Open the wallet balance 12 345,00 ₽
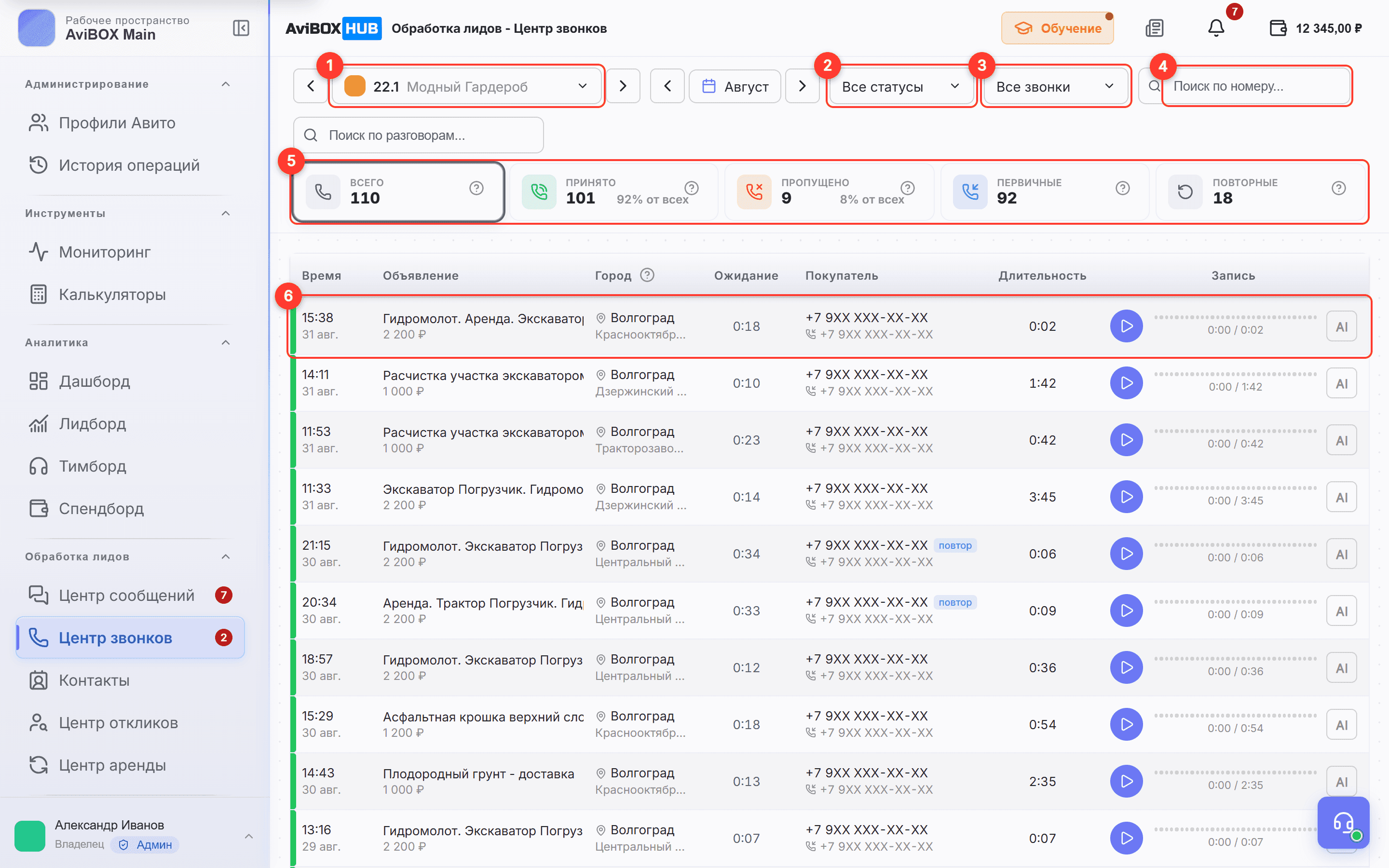Viewport: 1389px width, 868px height. point(1316,28)
